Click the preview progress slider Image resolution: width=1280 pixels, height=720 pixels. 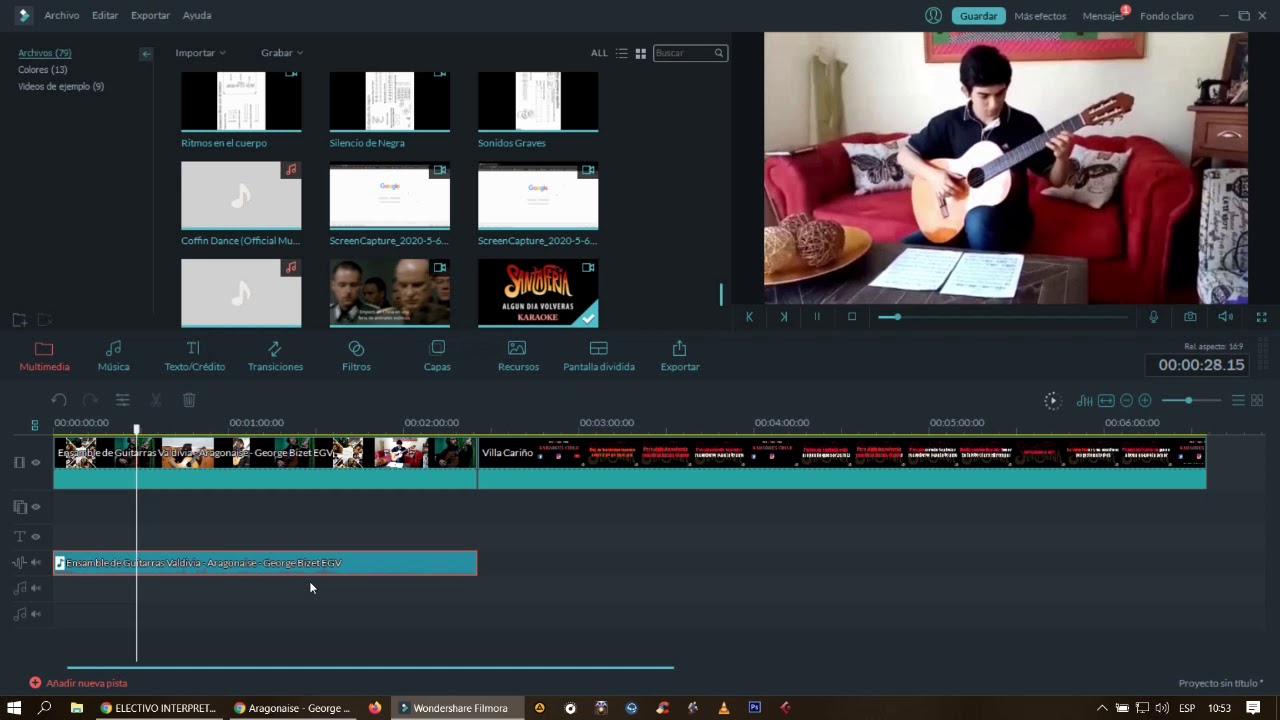1003,317
